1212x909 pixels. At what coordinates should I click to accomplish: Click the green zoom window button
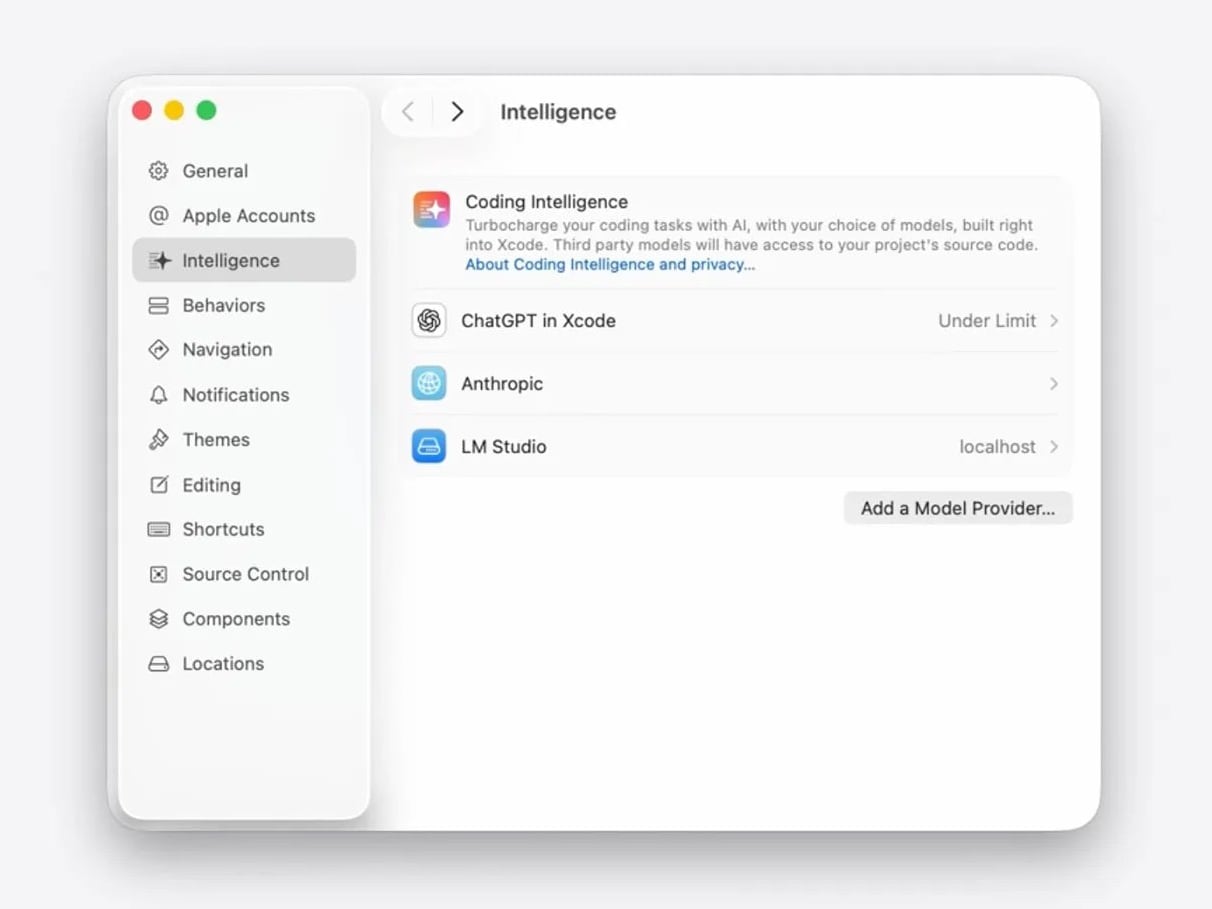(x=206, y=111)
